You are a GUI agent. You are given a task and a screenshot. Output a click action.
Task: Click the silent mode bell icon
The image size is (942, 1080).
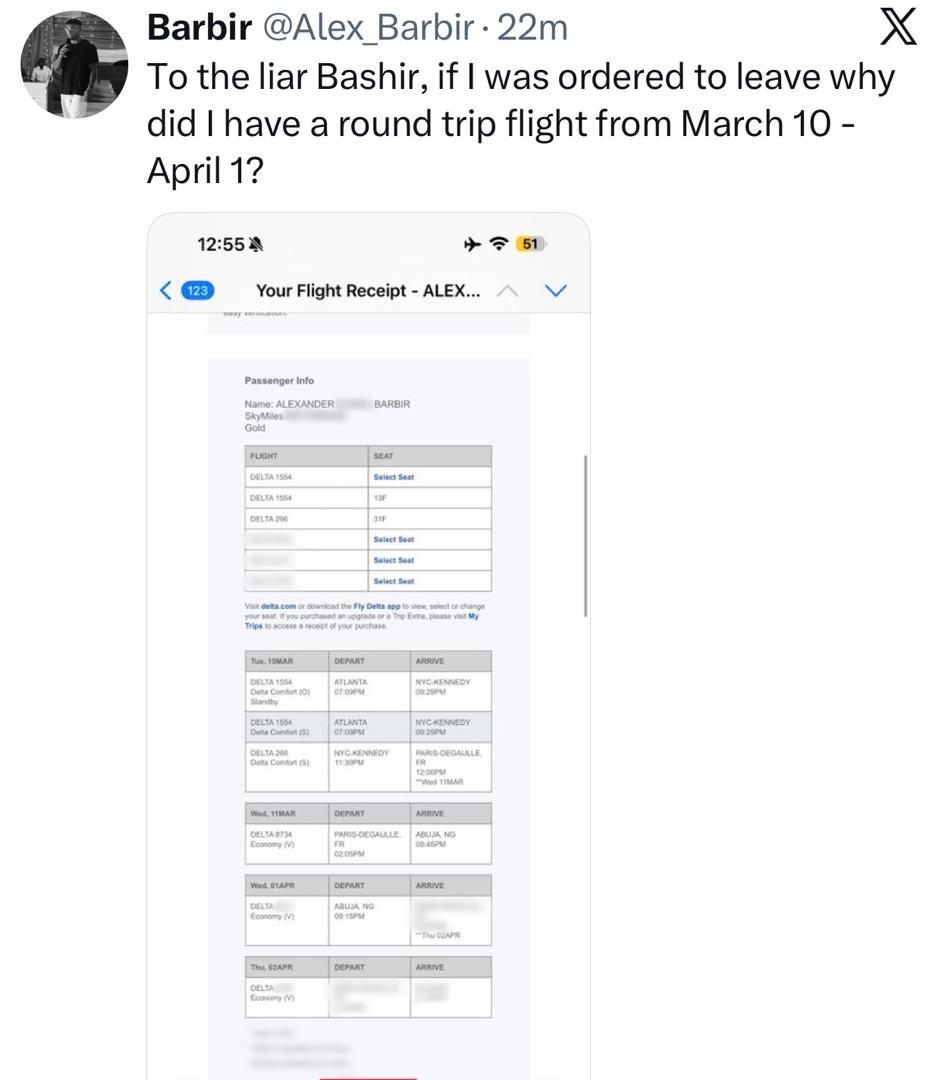(x=256, y=245)
